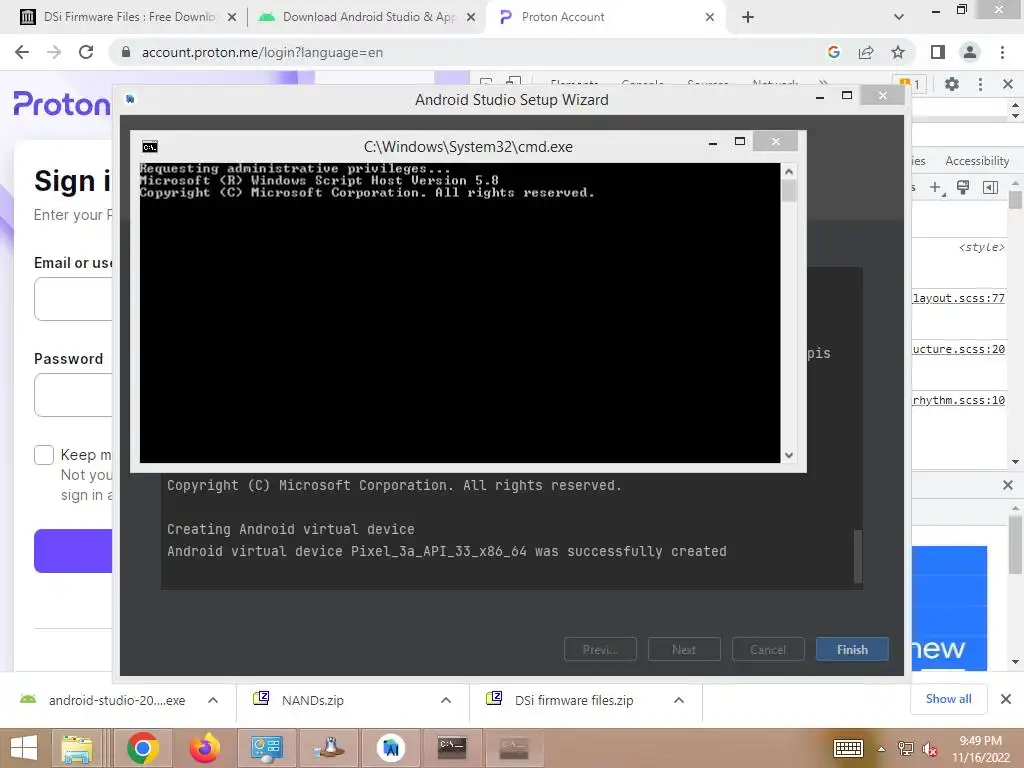Launch Firefox from taskbar

(204, 748)
